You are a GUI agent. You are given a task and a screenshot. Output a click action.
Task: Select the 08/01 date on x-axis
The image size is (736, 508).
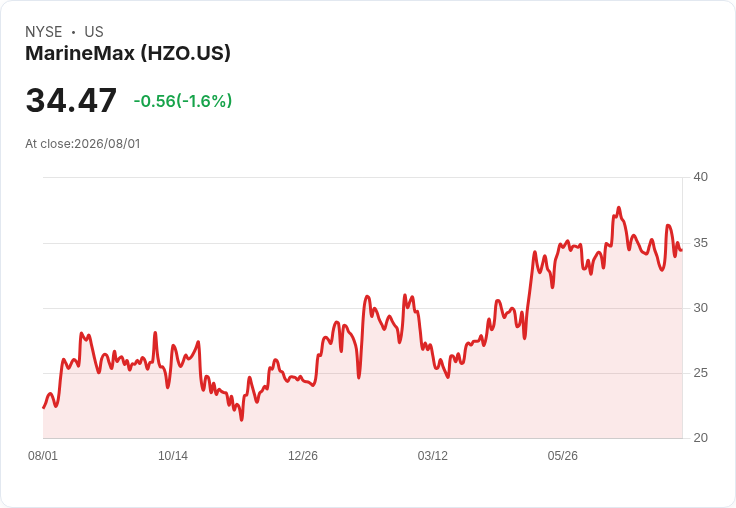[43, 455]
